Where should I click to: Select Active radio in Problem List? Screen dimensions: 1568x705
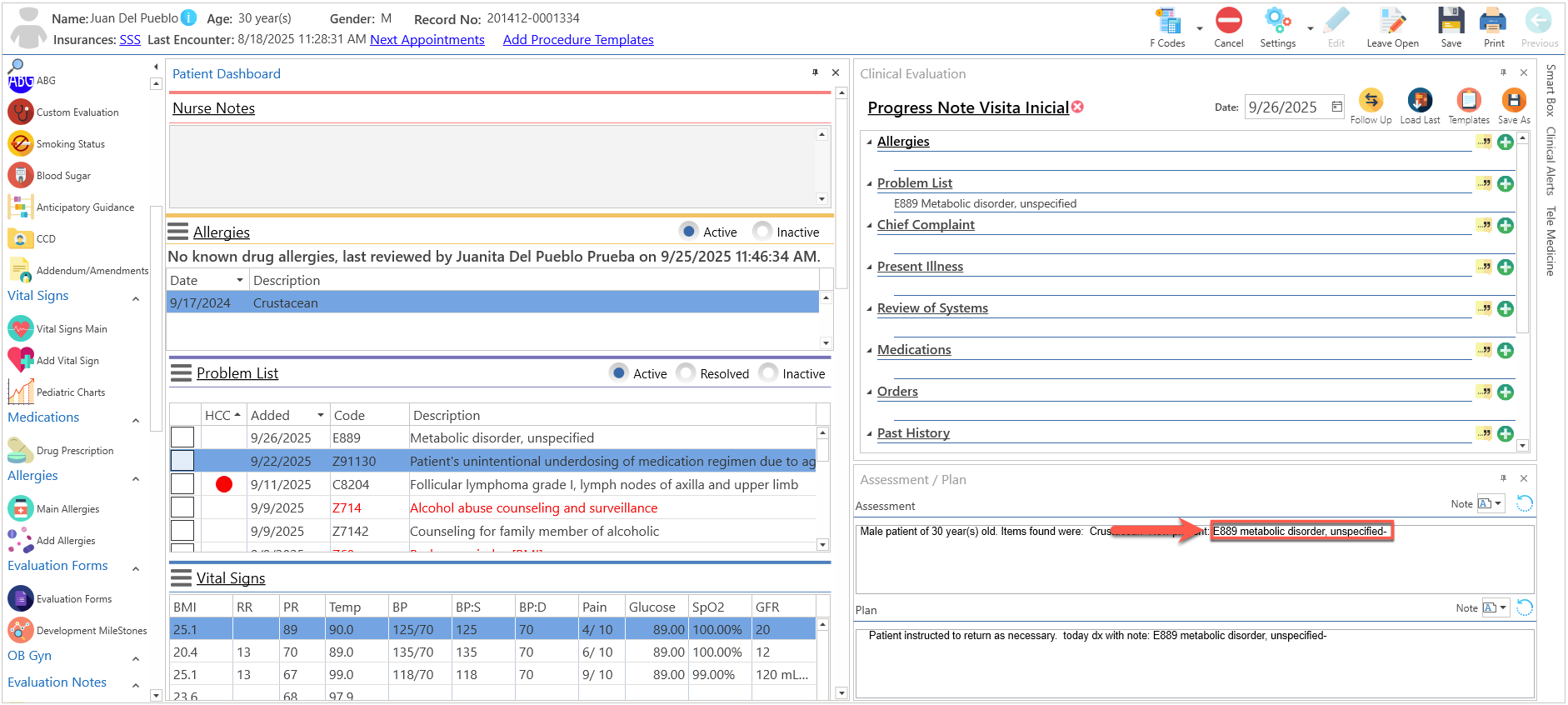click(619, 372)
